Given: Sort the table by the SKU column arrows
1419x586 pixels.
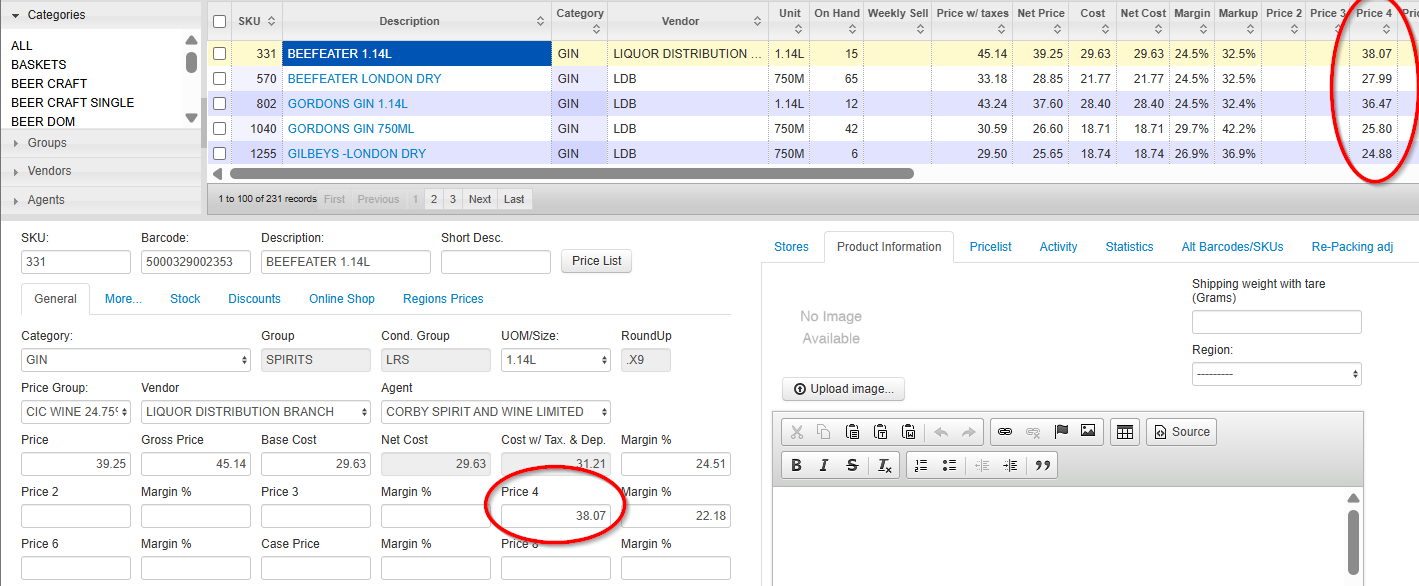Looking at the screenshot, I should tap(273, 21).
